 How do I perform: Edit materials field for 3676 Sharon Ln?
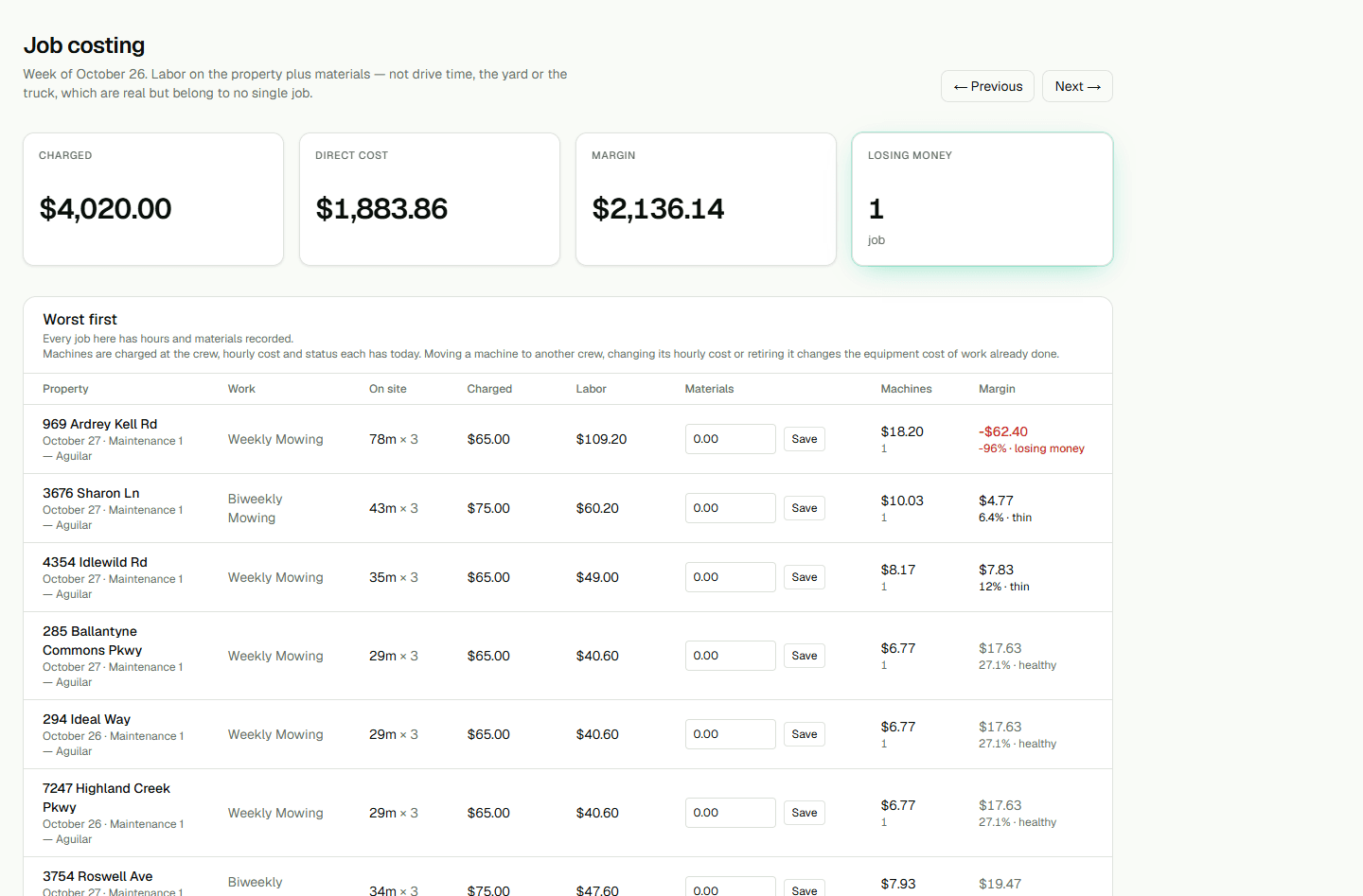(x=730, y=508)
